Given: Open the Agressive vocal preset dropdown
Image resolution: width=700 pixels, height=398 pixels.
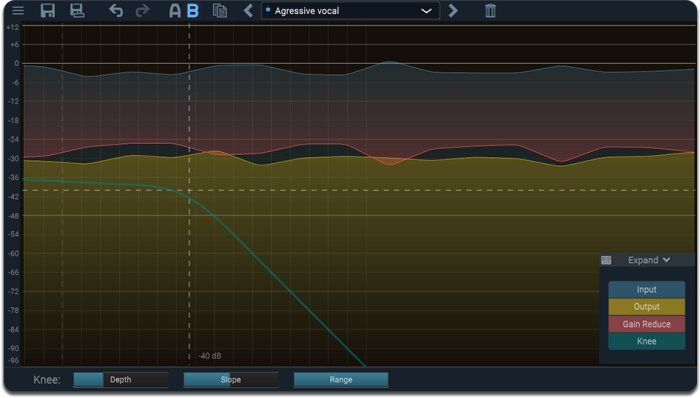Looking at the screenshot, I should [350, 11].
